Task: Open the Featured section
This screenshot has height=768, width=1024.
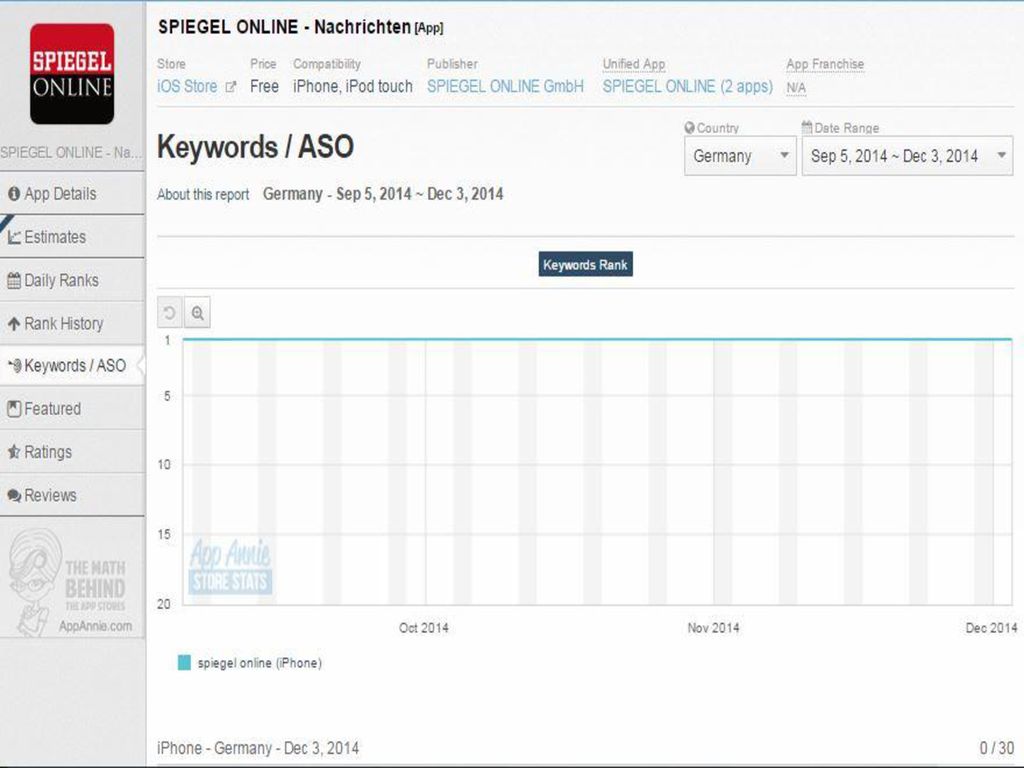Action: coord(72,408)
